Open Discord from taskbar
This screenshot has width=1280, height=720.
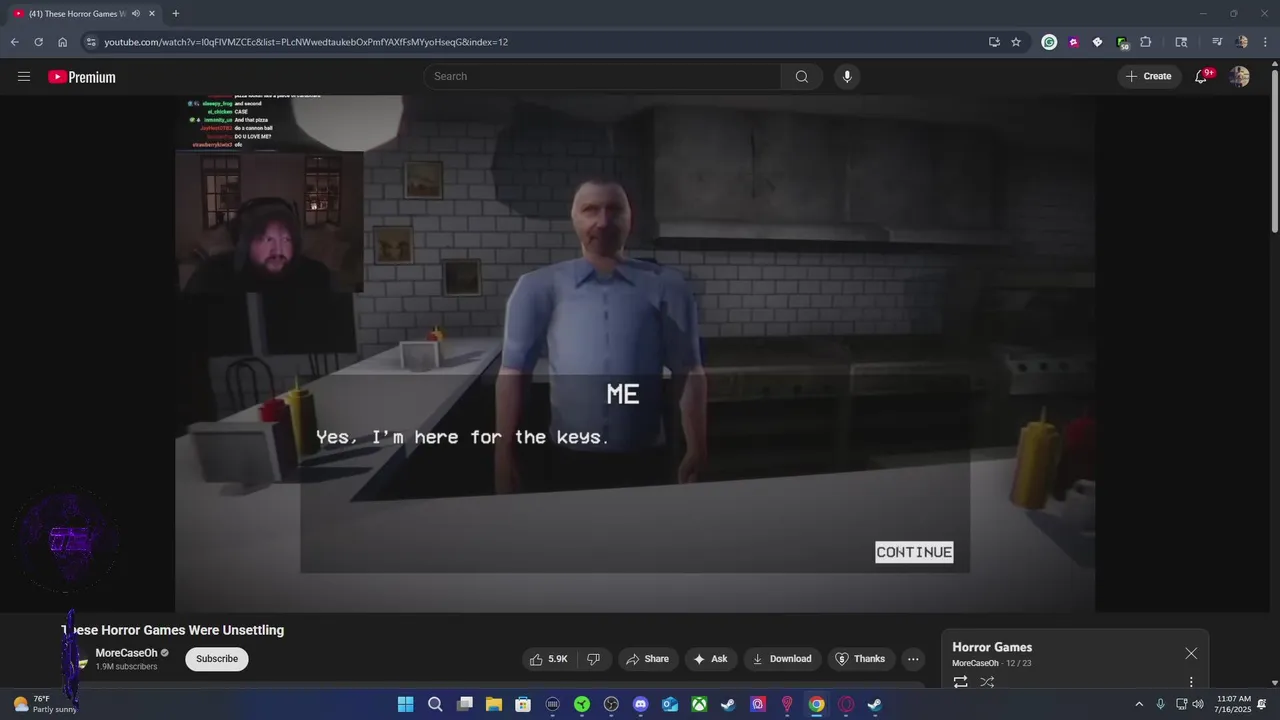640,704
